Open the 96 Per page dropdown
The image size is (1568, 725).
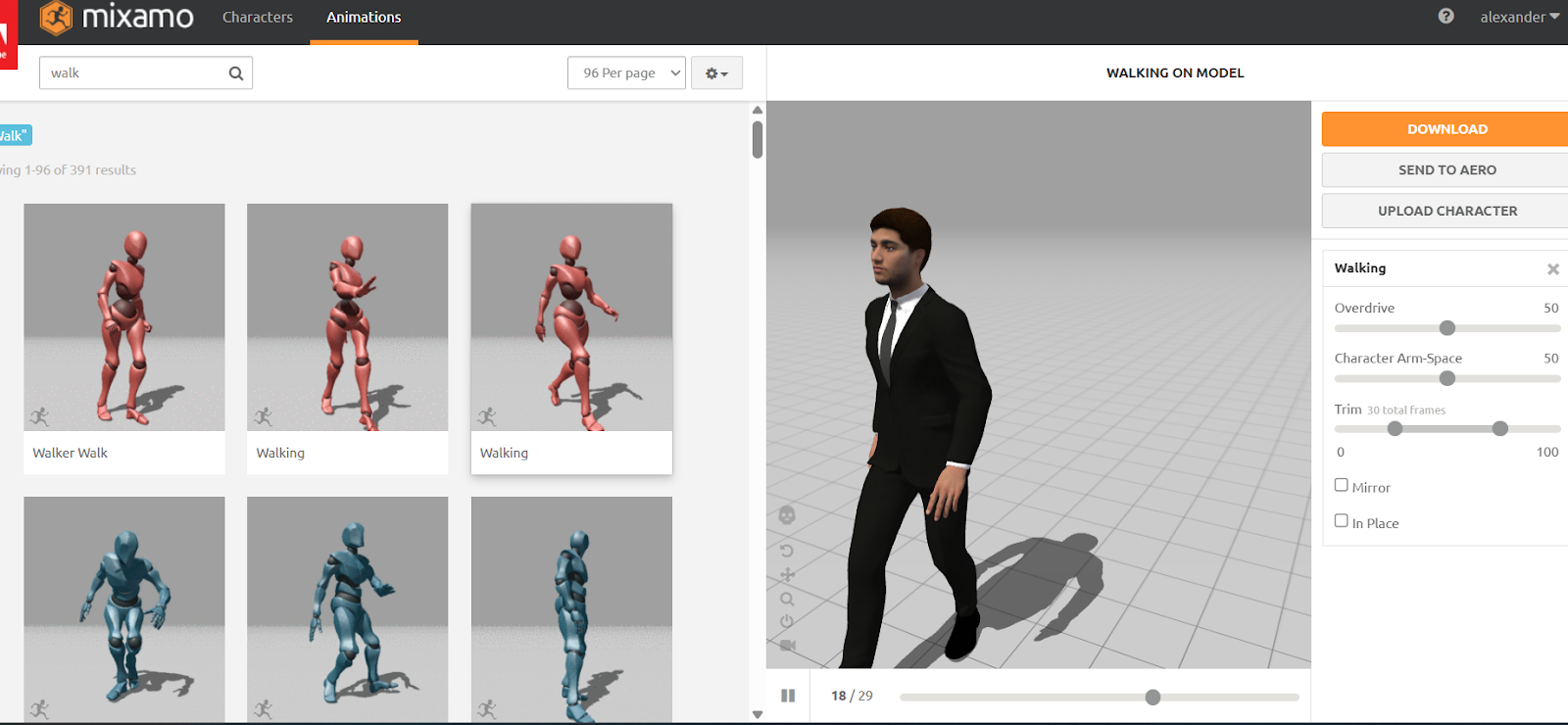tap(626, 72)
